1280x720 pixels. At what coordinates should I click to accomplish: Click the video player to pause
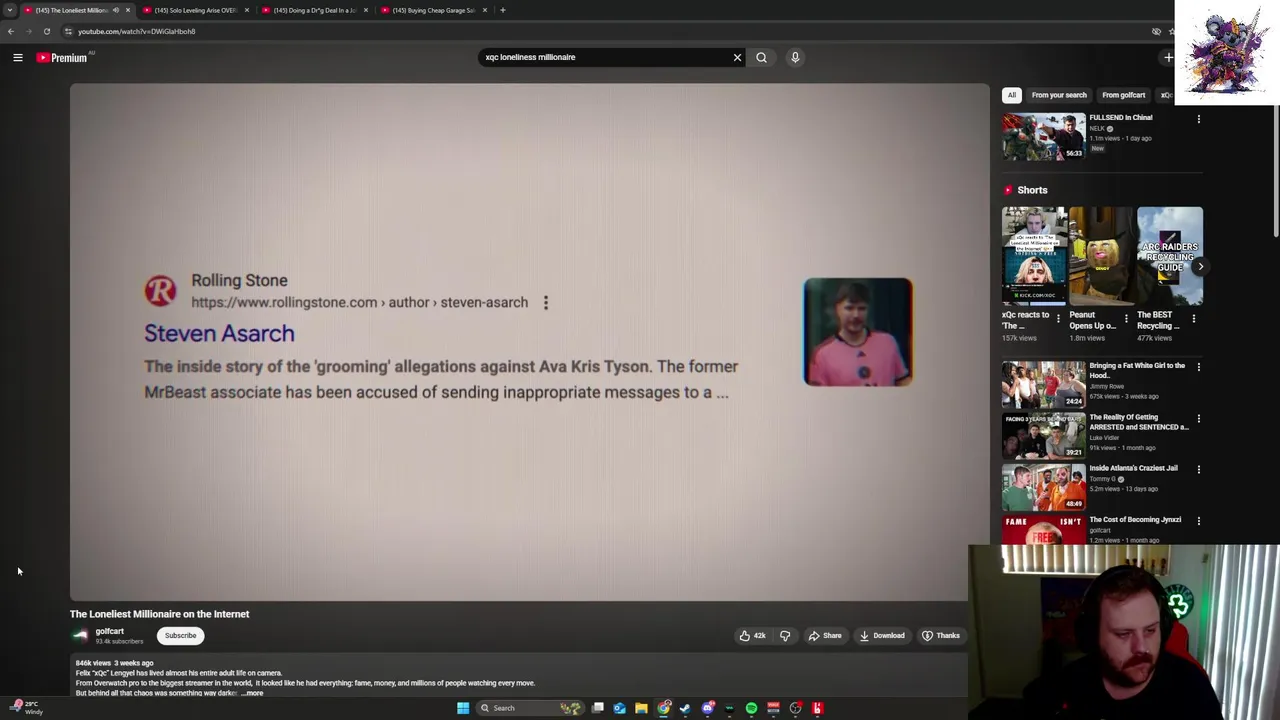pyautogui.click(x=530, y=342)
